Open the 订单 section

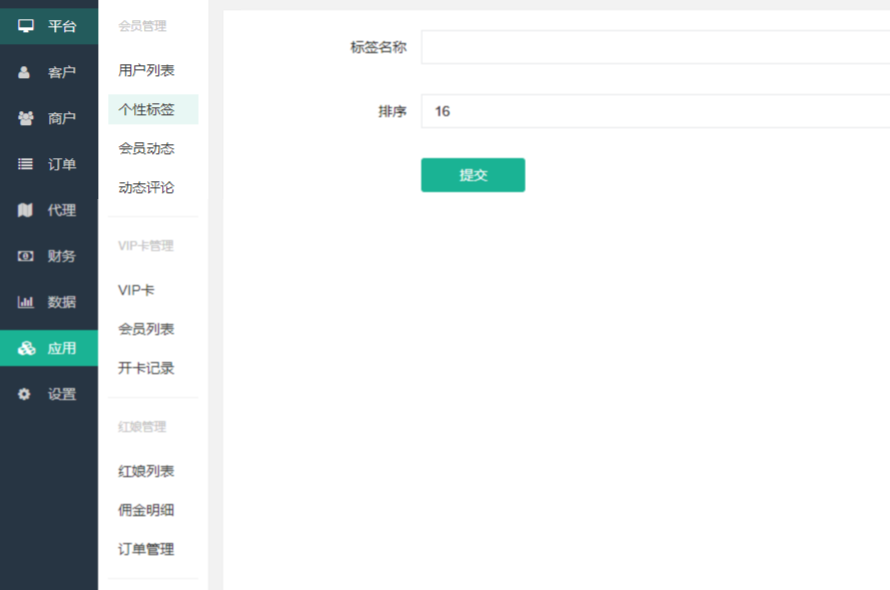click(x=49, y=164)
